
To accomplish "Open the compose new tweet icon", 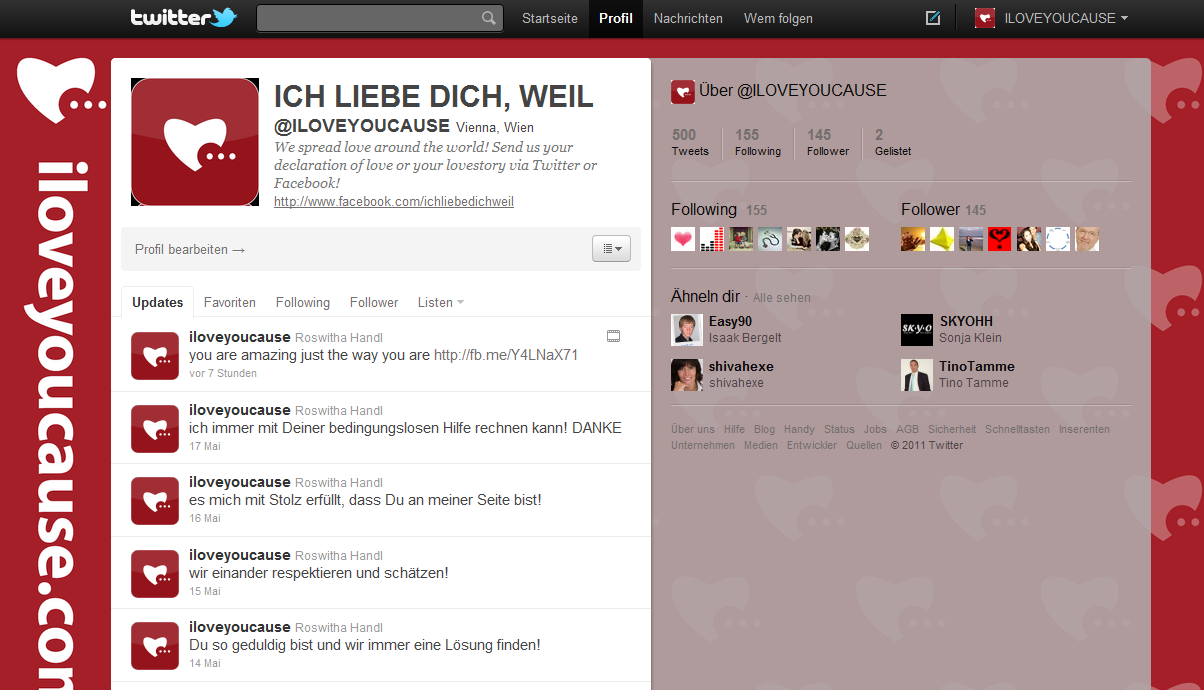I will coord(933,18).
